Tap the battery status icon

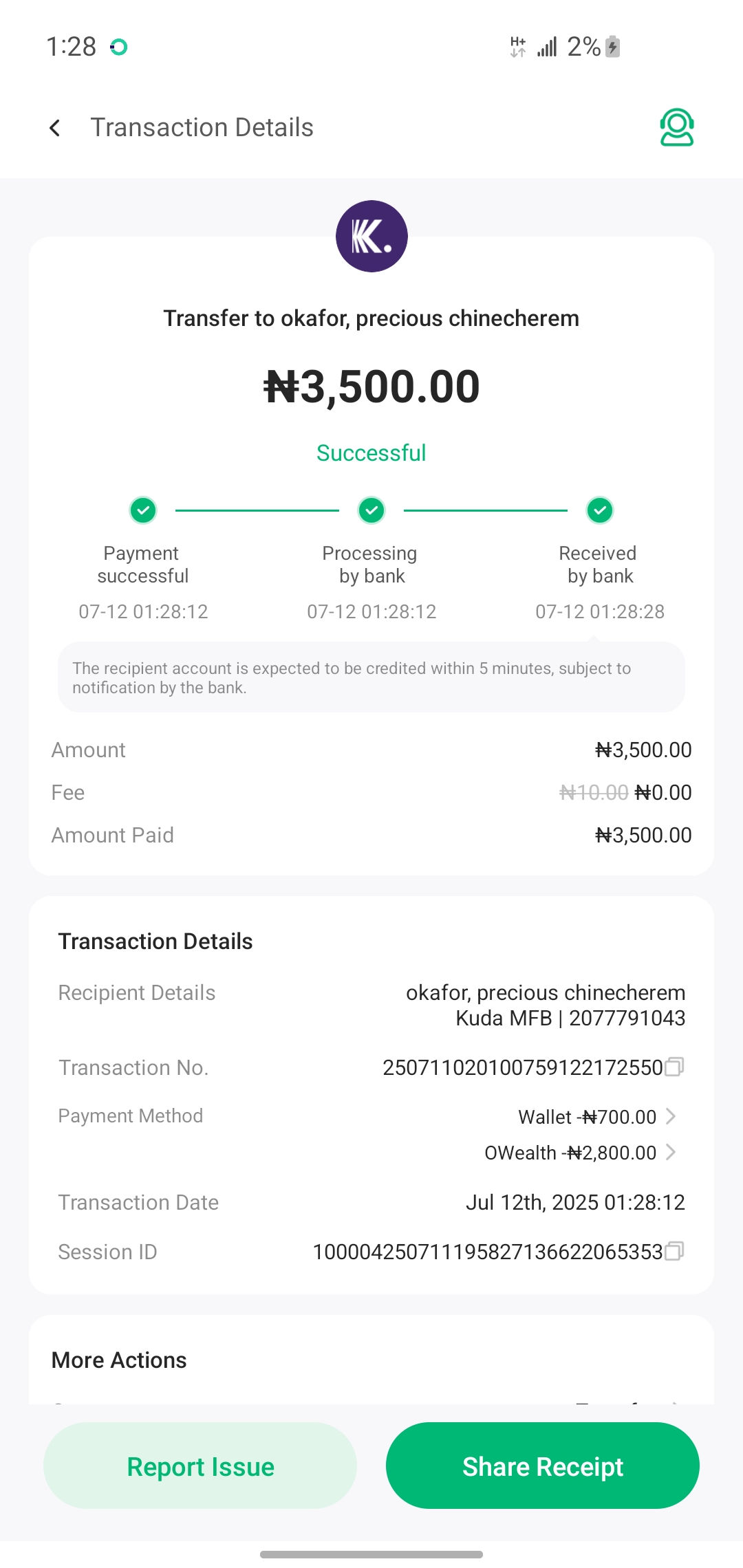(x=613, y=47)
